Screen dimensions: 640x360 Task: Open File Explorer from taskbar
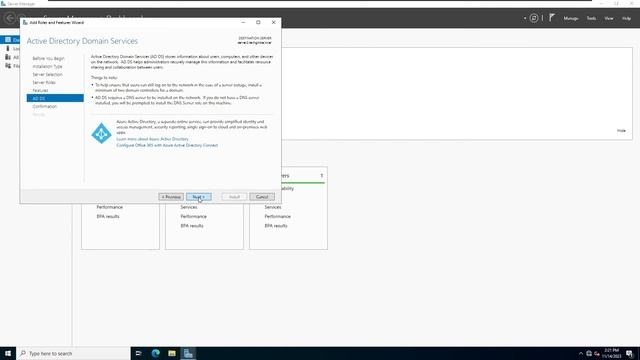coord(172,353)
